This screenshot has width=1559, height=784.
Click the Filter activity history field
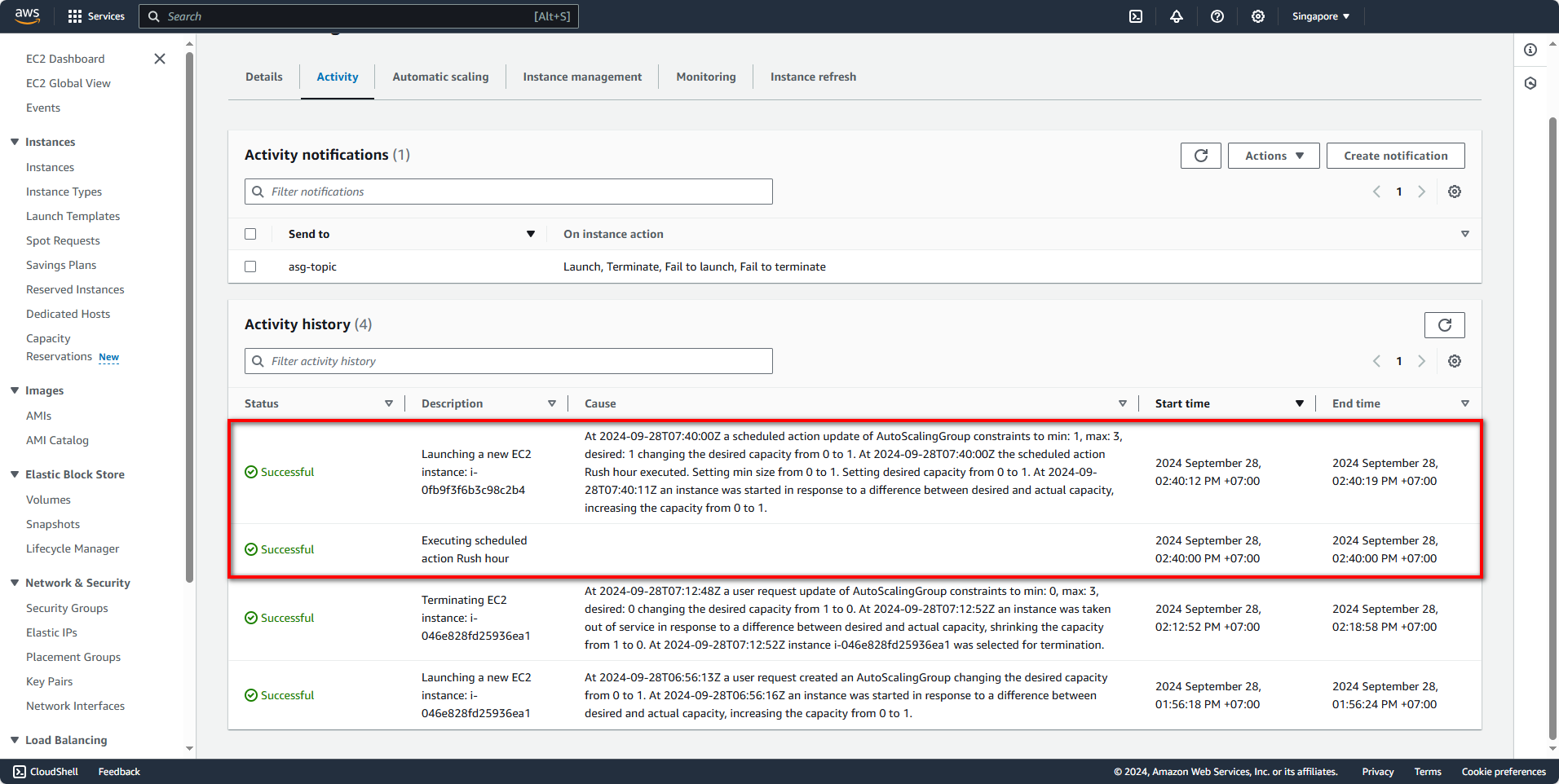pyautogui.click(x=509, y=361)
